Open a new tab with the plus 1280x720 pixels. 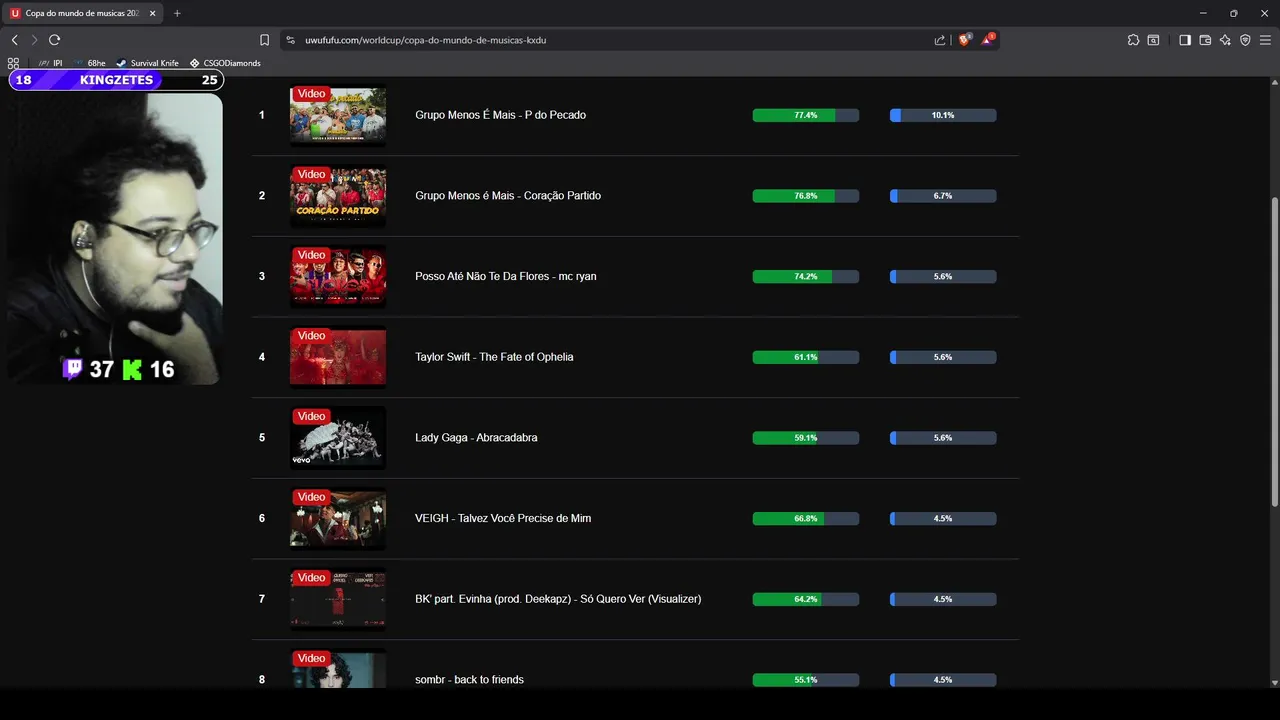tap(177, 13)
